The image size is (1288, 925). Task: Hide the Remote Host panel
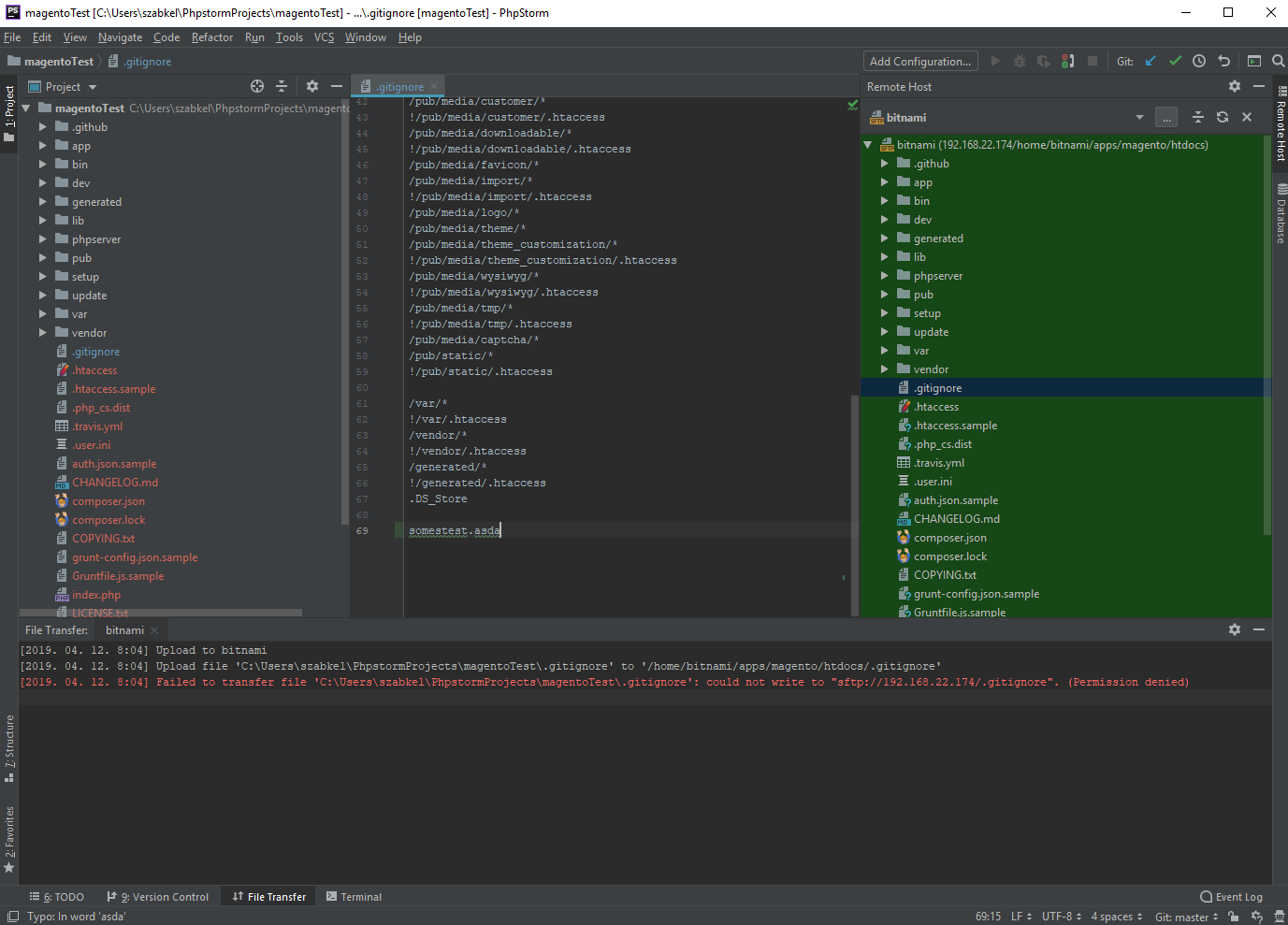click(x=1259, y=86)
